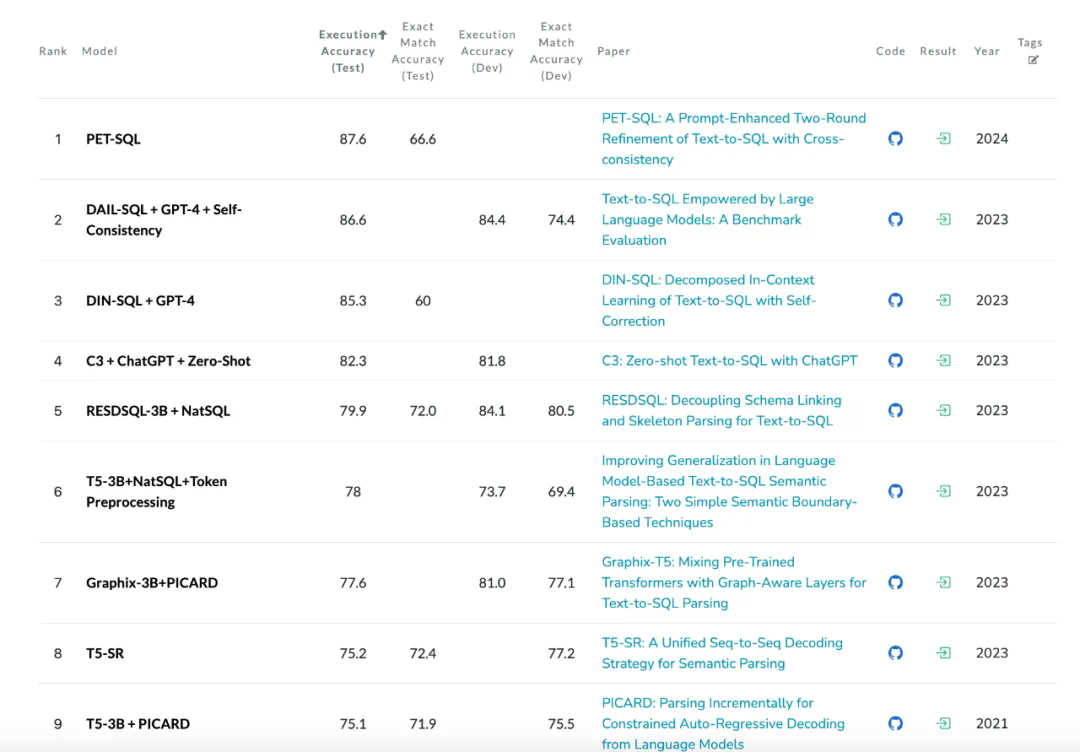Image resolution: width=1080 pixels, height=752 pixels.
Task: Open GitHub code for Graphix-3B+PICARD
Action: click(895, 582)
